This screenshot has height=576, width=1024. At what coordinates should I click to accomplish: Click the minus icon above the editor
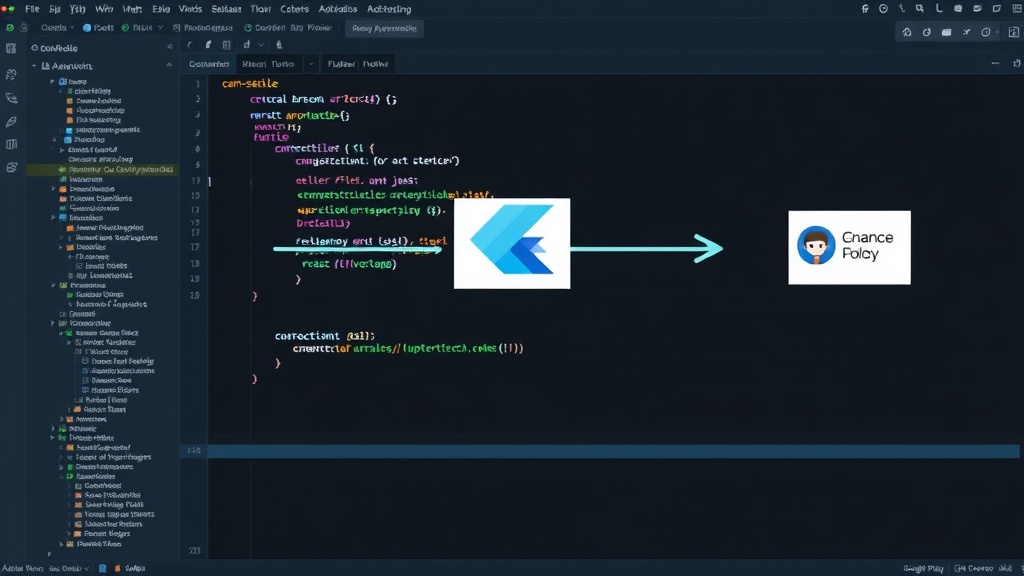995,63
